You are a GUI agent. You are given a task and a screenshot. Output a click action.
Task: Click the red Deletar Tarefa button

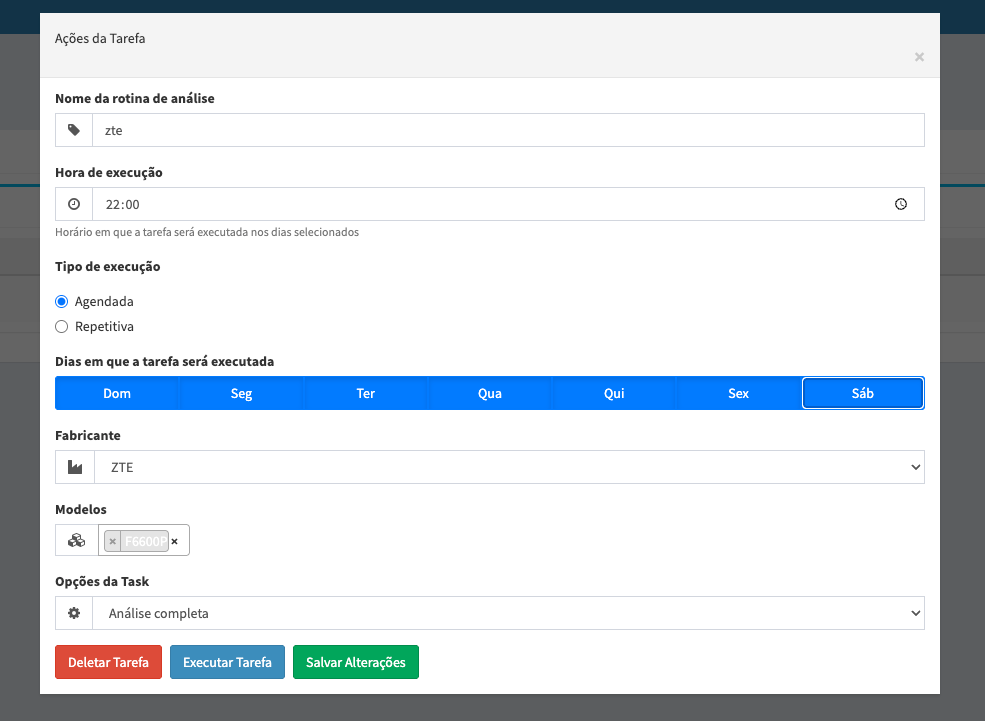(x=108, y=662)
